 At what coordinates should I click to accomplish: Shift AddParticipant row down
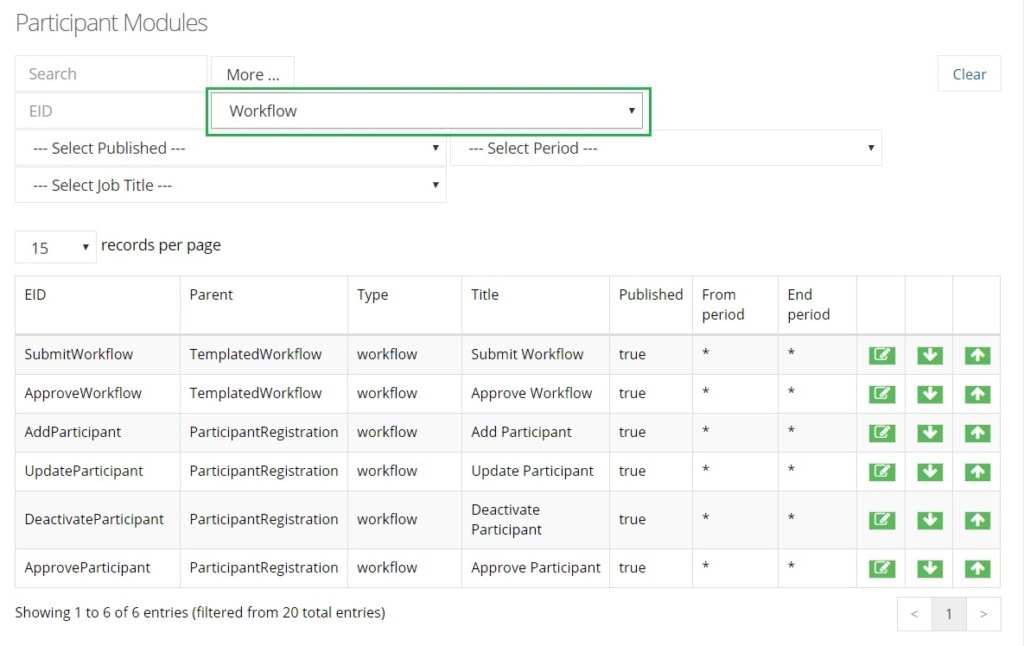930,432
